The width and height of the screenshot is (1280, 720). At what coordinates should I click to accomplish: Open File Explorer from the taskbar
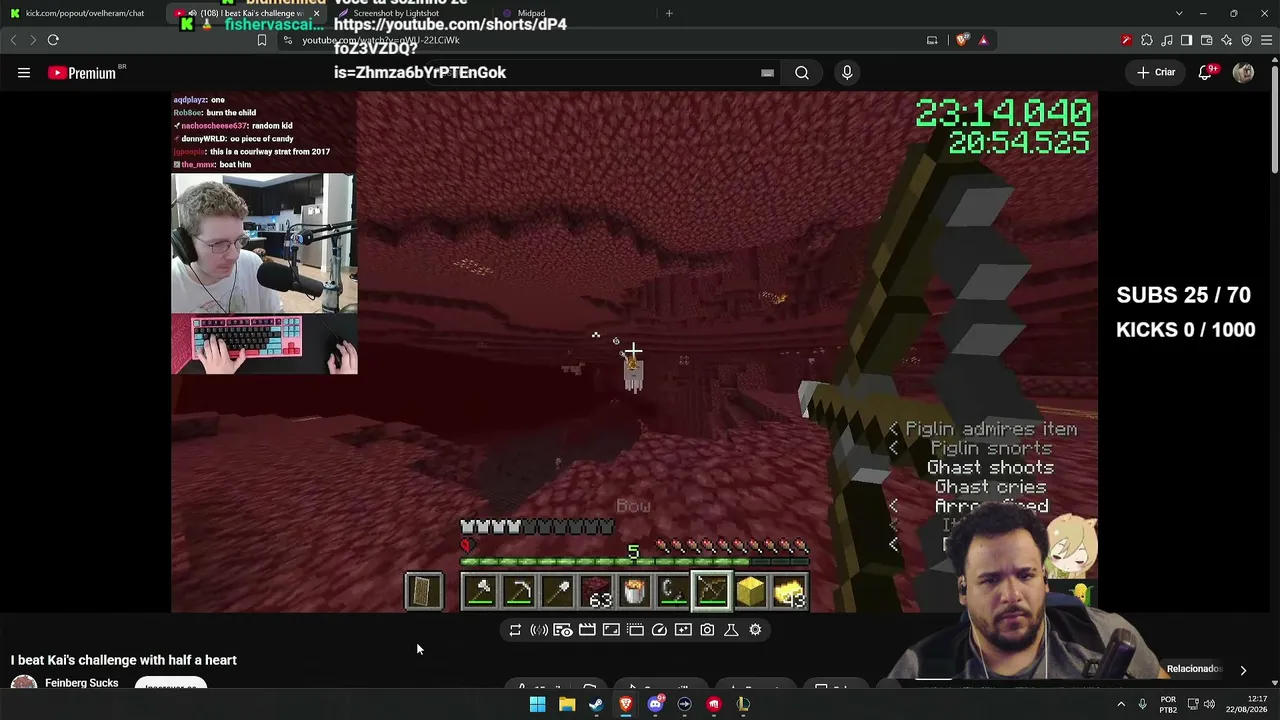pyautogui.click(x=567, y=705)
